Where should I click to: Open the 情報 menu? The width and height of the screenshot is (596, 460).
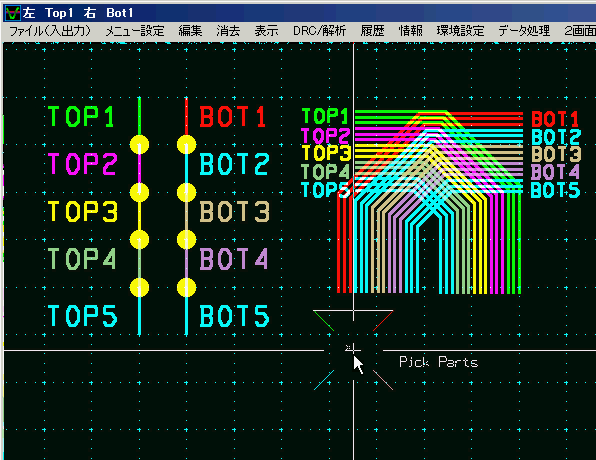(x=411, y=31)
